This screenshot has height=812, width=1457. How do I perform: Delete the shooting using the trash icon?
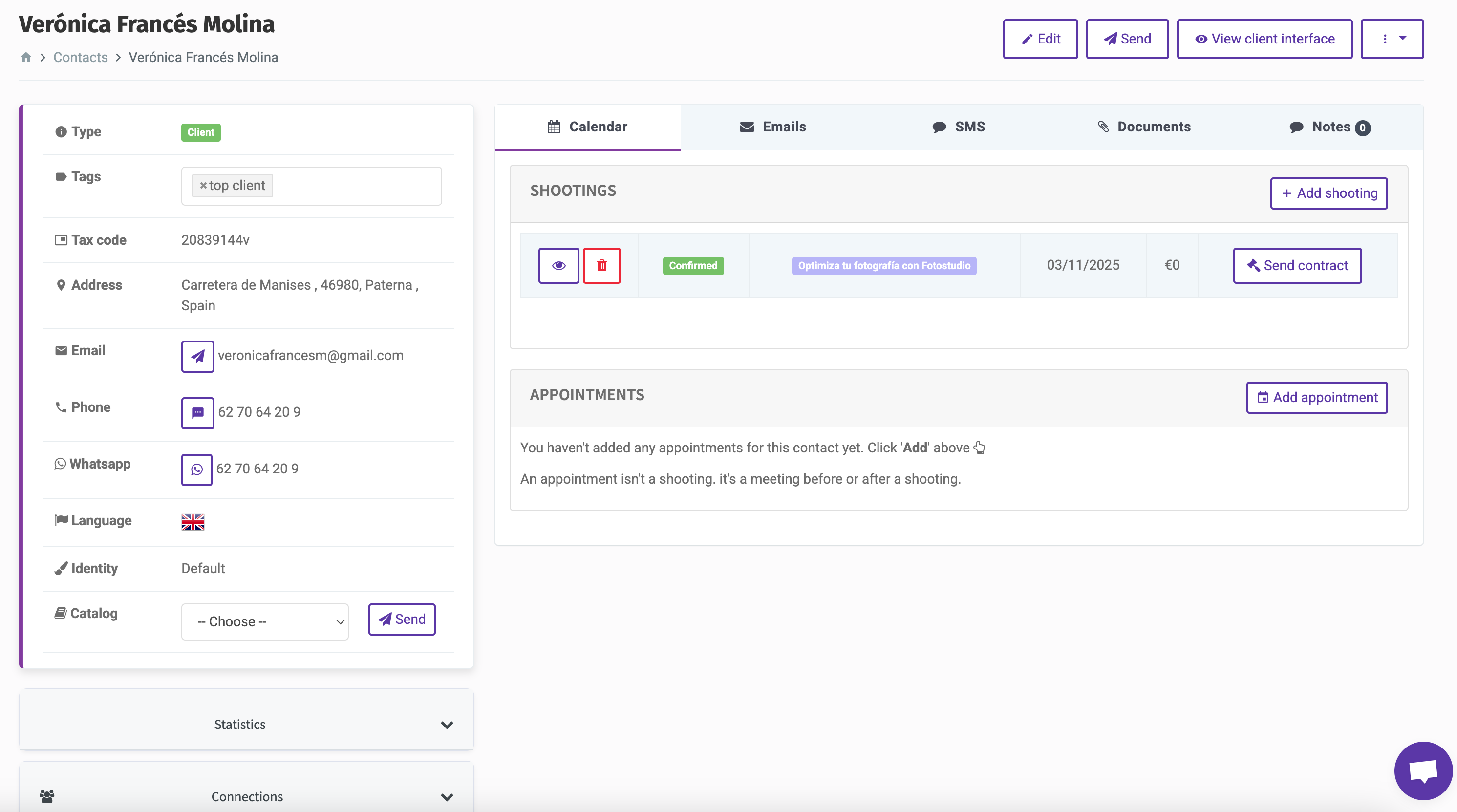(x=602, y=265)
